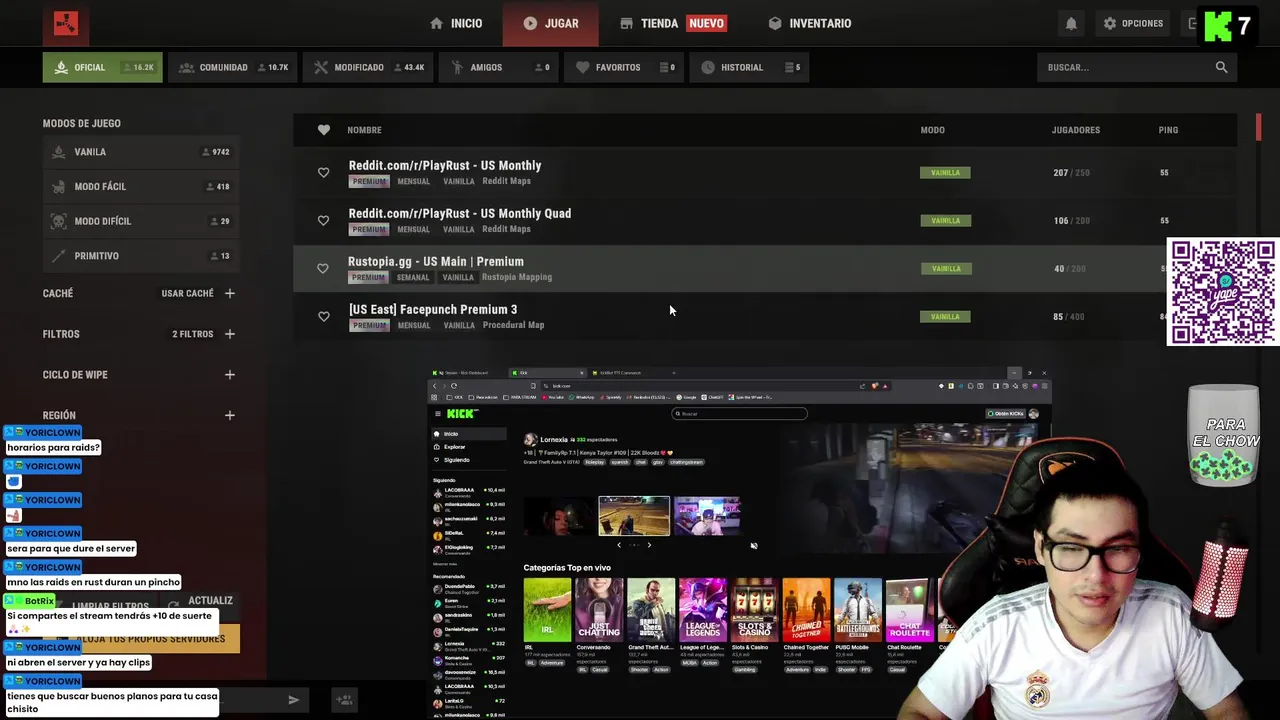
Task: Favorite Reddit.com/r/PlayRust - US Monthly Quad server
Action: (x=323, y=221)
